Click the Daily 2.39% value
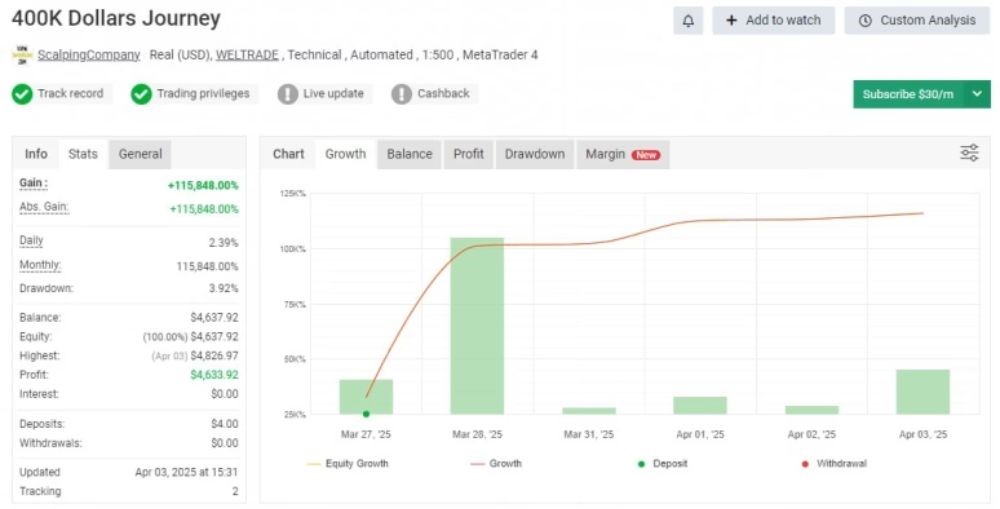This screenshot has width=1000, height=509. [223, 243]
